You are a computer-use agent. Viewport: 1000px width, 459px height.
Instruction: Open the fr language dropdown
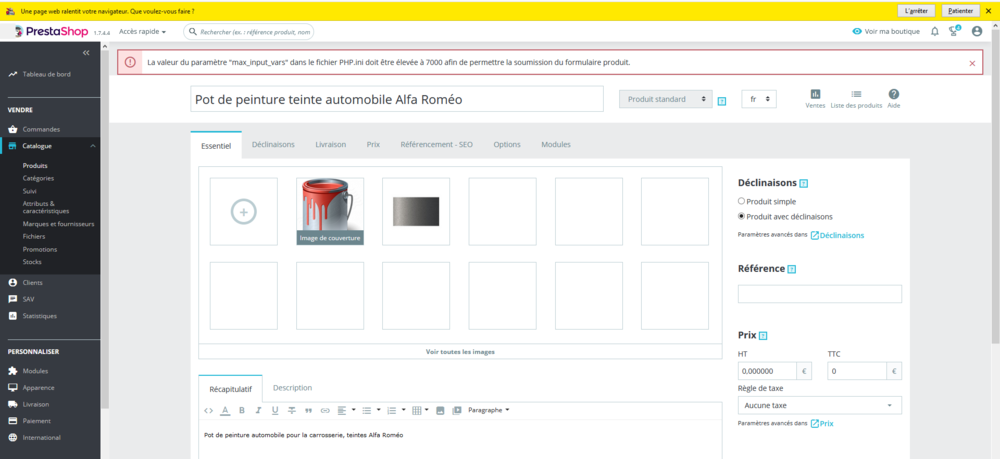coord(759,99)
